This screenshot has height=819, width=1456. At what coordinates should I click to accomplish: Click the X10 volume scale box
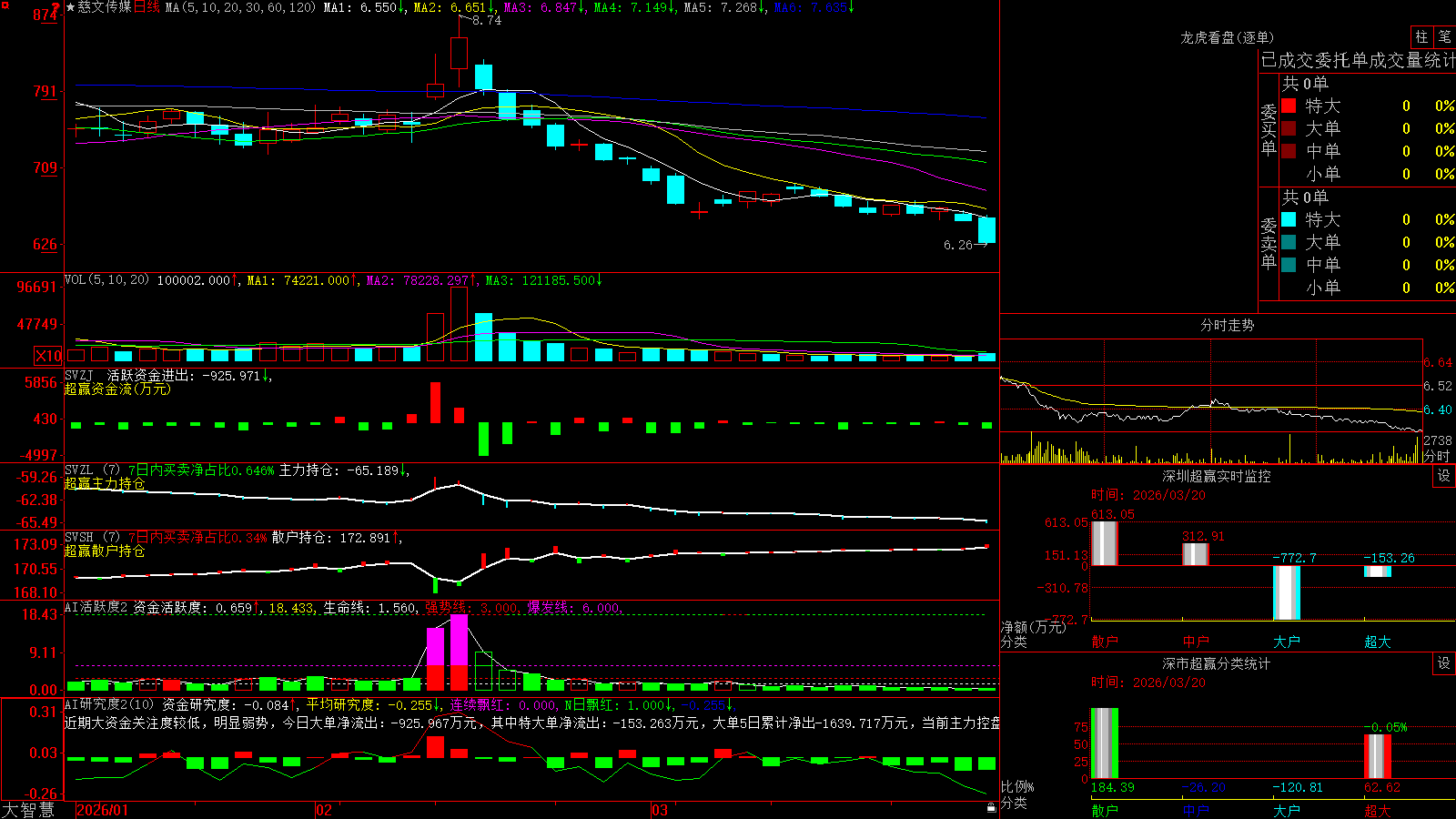tap(49, 356)
